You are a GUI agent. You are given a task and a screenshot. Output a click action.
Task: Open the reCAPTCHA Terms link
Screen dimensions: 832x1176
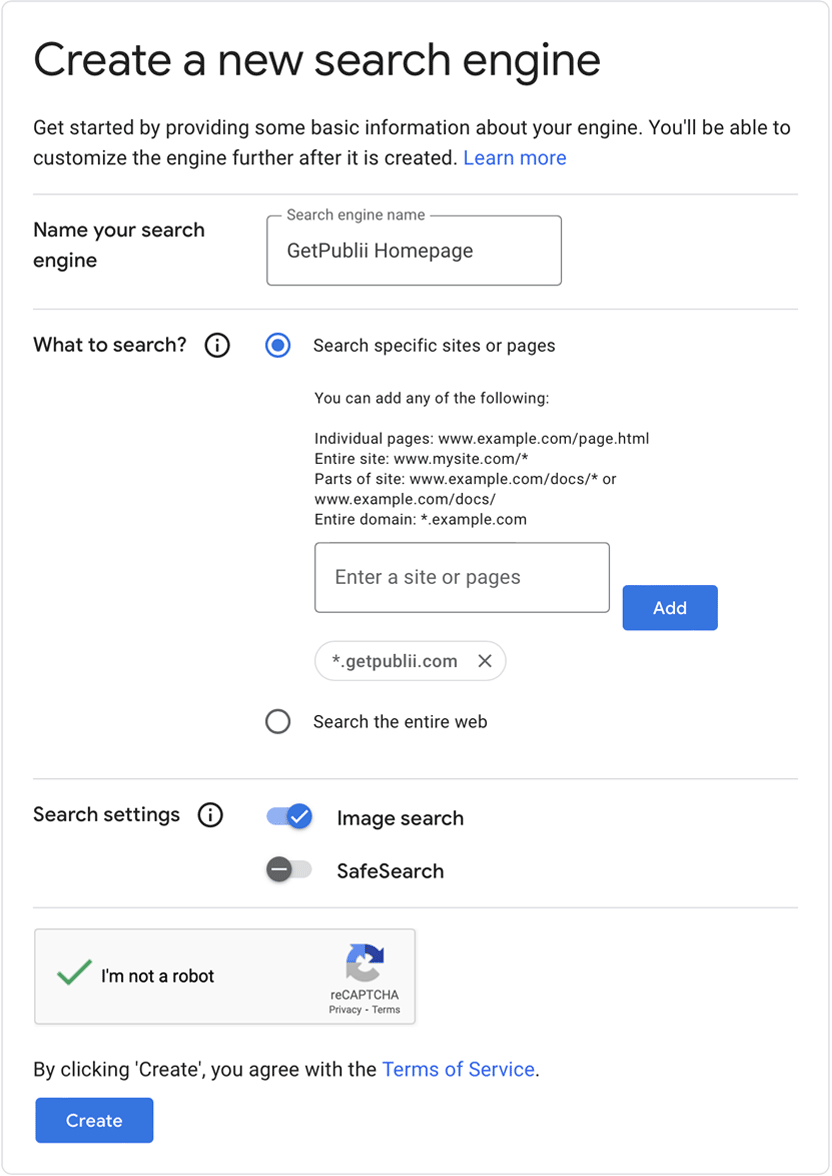(x=387, y=1010)
